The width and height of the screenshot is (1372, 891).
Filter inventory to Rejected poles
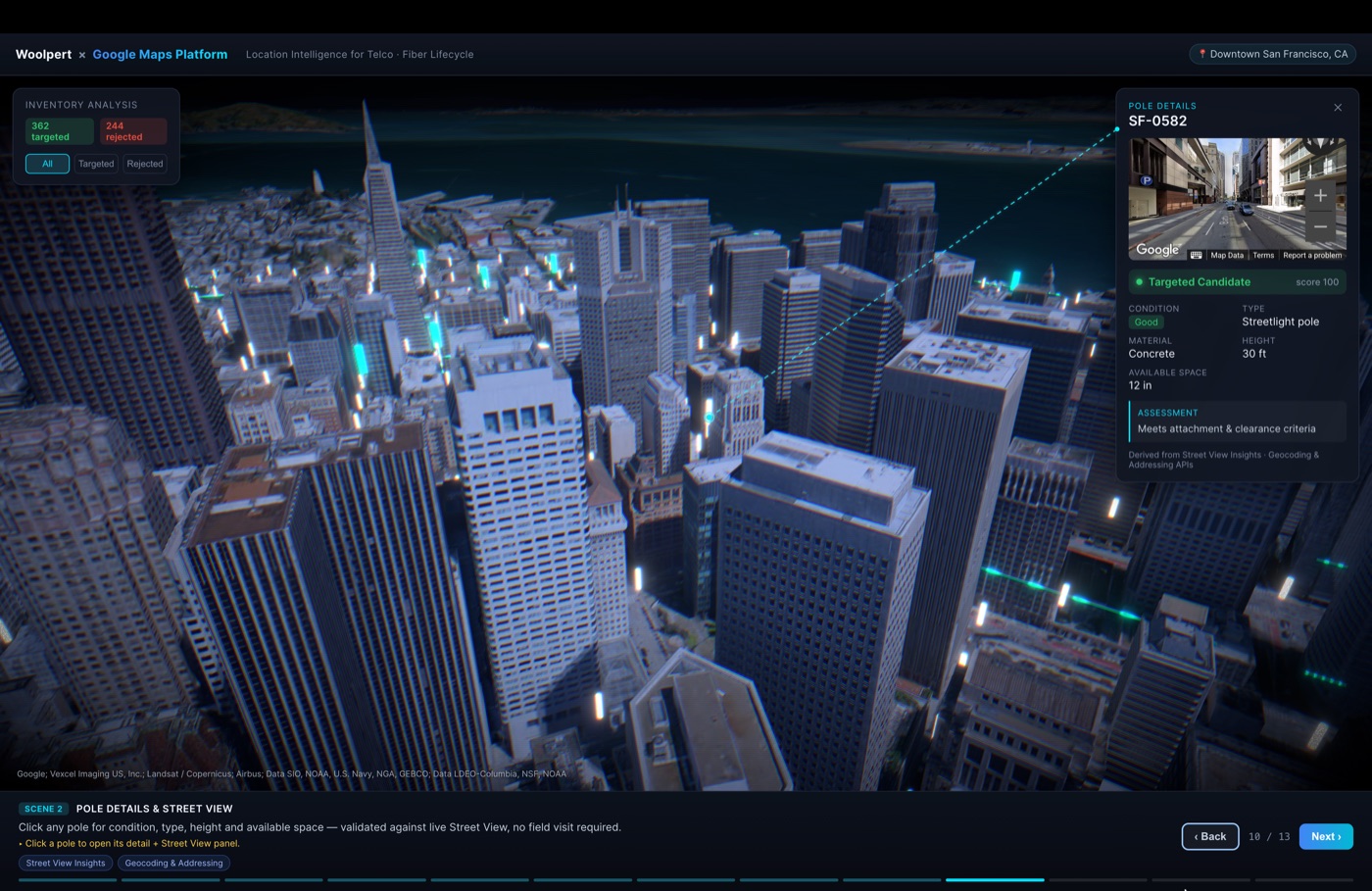(x=145, y=164)
